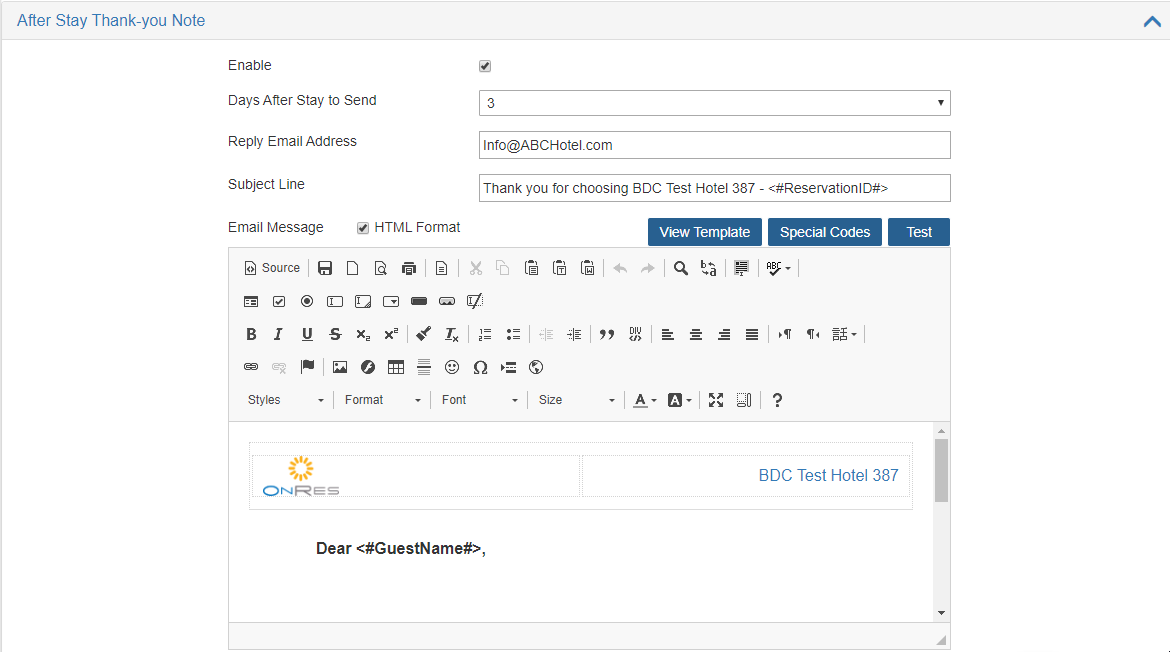The image size is (1170, 652).
Task: Switch the editor to Source mode
Action: coord(272,268)
